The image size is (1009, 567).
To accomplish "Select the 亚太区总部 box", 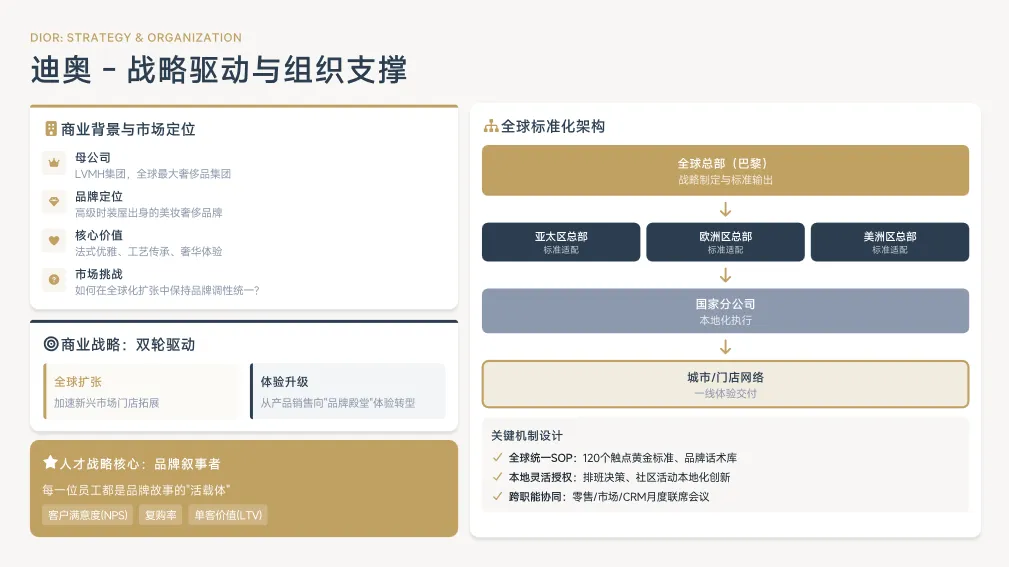I will (x=561, y=242).
